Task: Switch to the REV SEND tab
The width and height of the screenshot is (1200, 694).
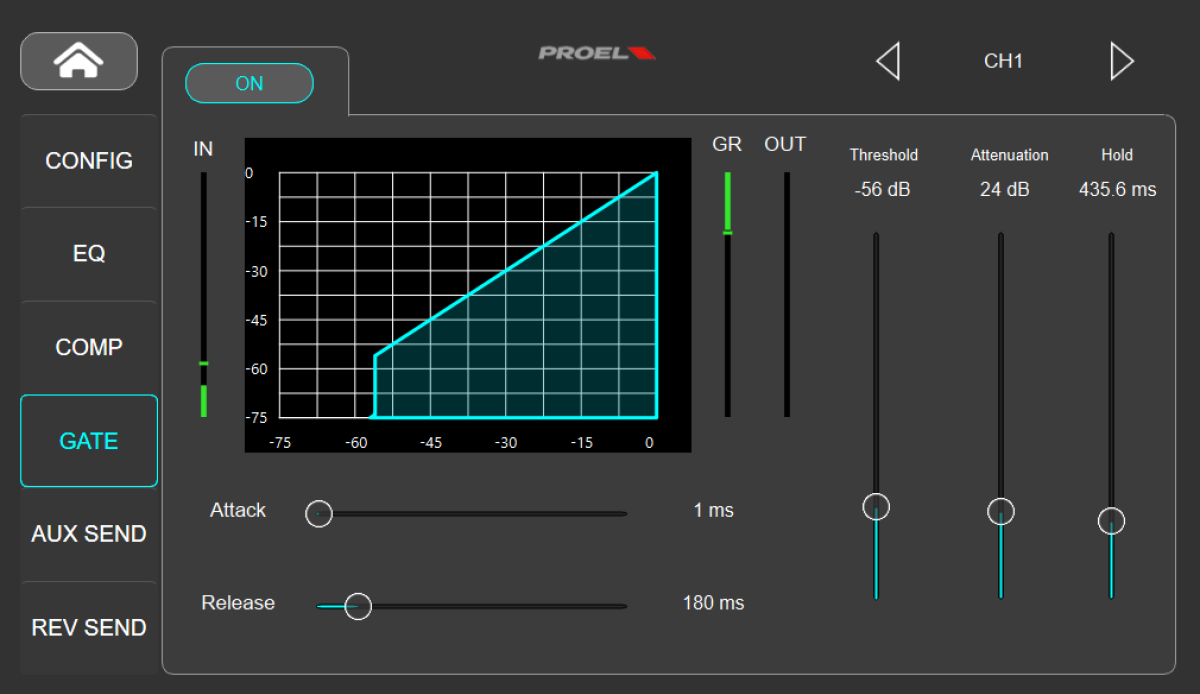Action: click(89, 628)
